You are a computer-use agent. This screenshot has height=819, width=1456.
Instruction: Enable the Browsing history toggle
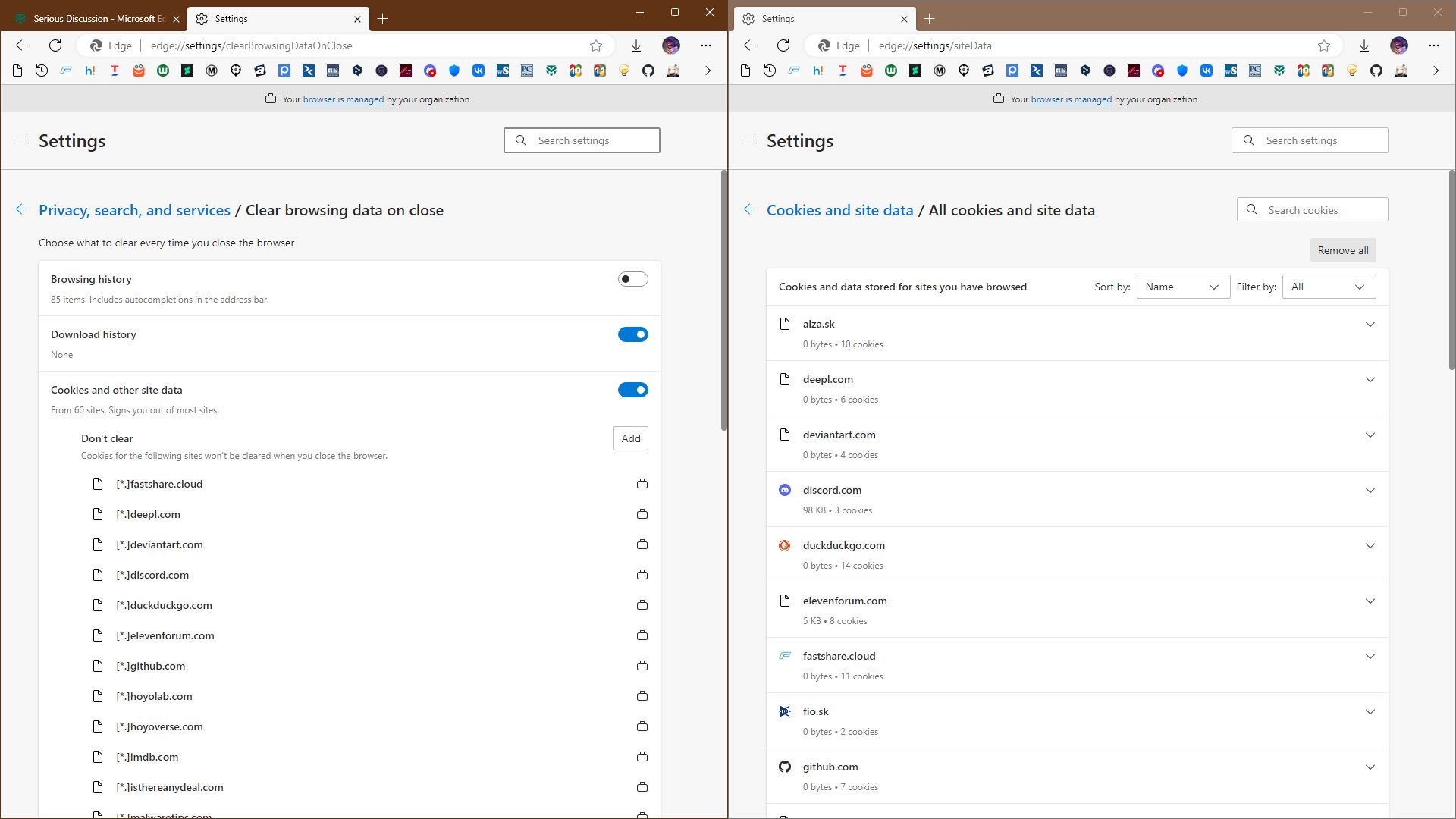point(632,279)
